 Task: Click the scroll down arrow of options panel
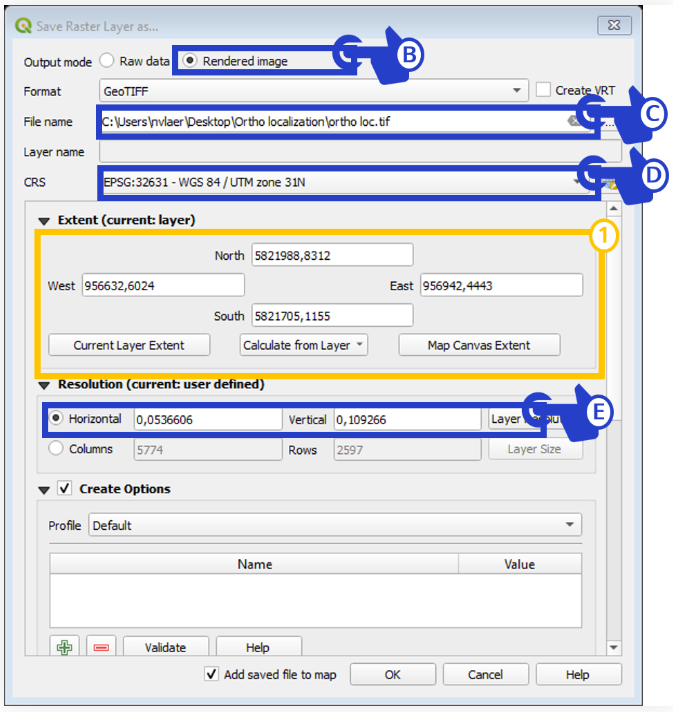click(613, 647)
